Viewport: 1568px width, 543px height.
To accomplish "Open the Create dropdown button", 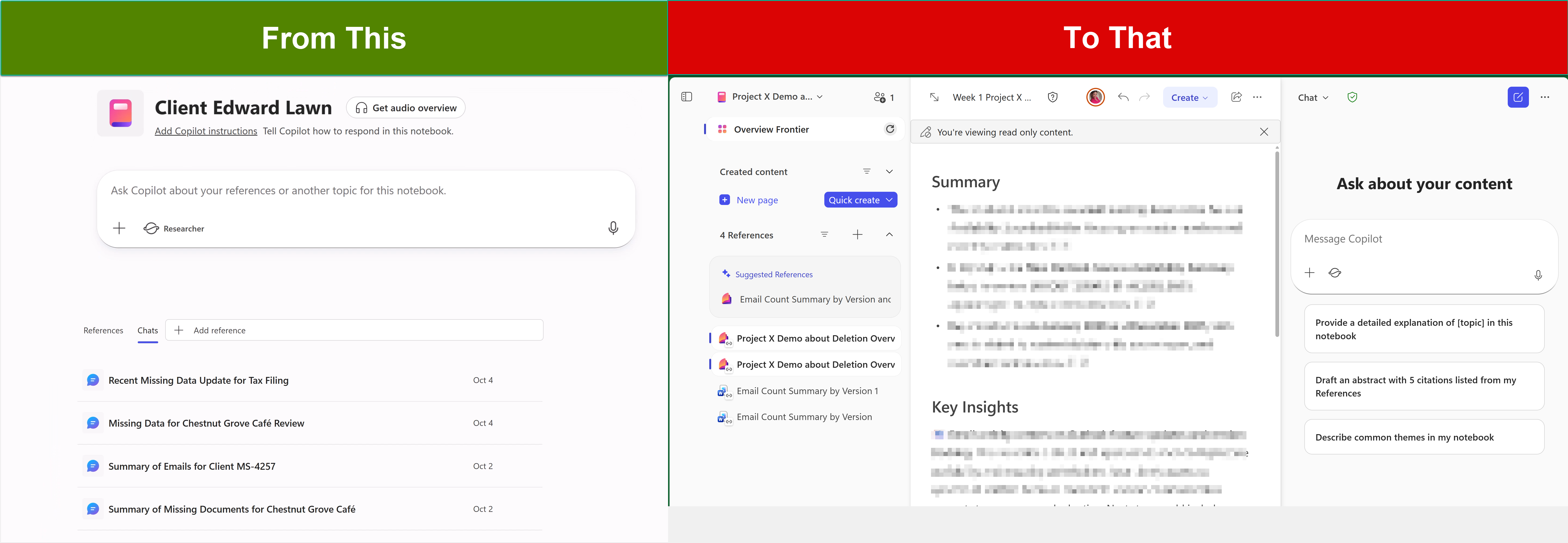I will [1189, 98].
